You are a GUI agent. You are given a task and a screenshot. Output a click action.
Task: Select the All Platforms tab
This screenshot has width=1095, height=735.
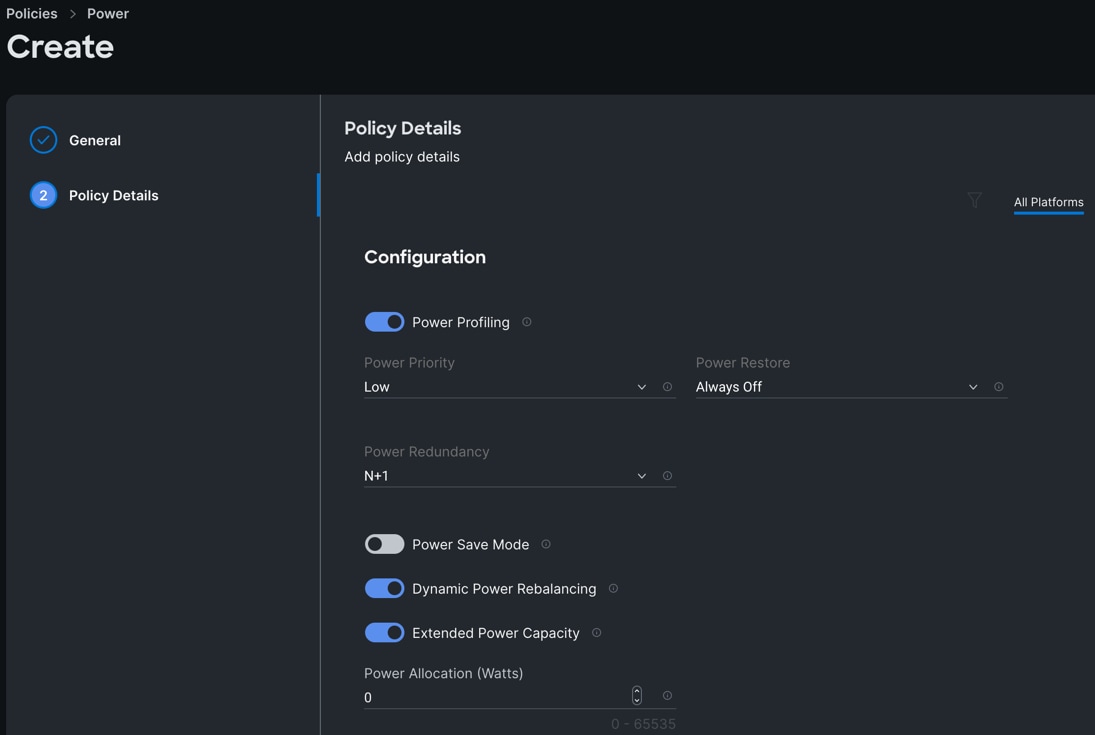1048,202
